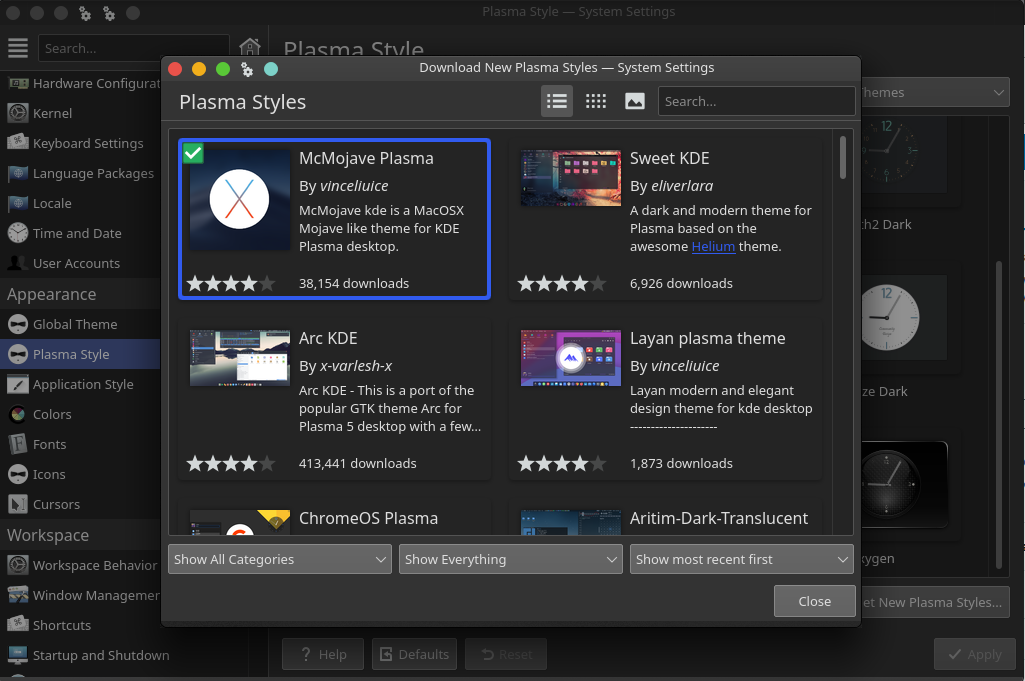Click the "38,154 downloads" text
The image size is (1025, 681).
[354, 283]
